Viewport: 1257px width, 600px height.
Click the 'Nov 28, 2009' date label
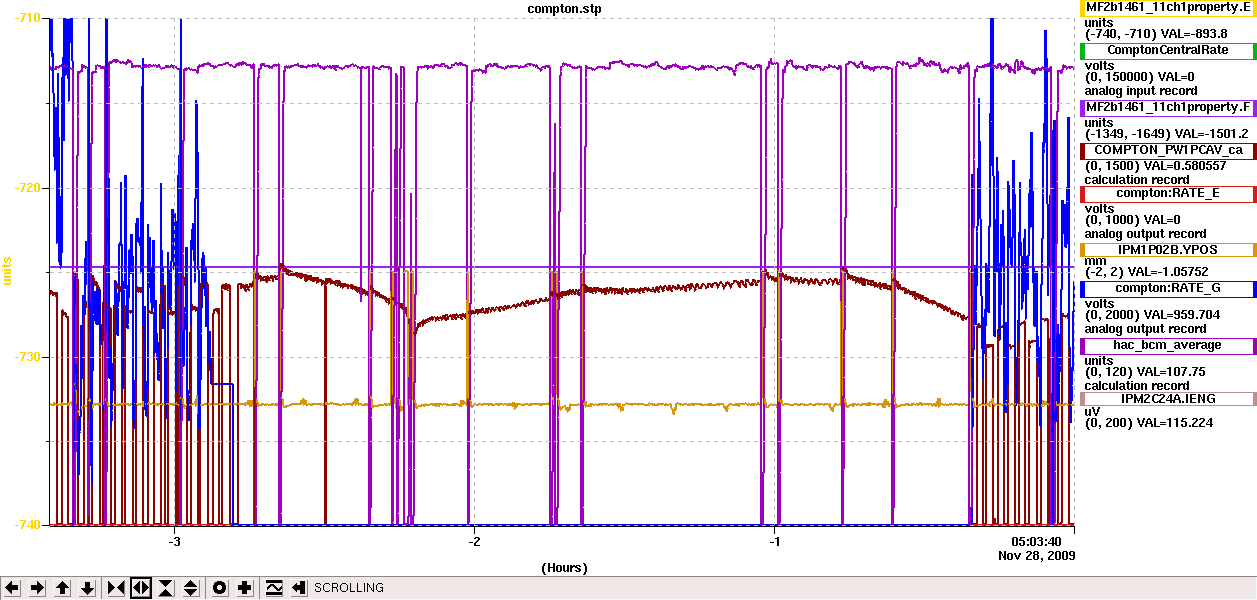click(x=1036, y=554)
